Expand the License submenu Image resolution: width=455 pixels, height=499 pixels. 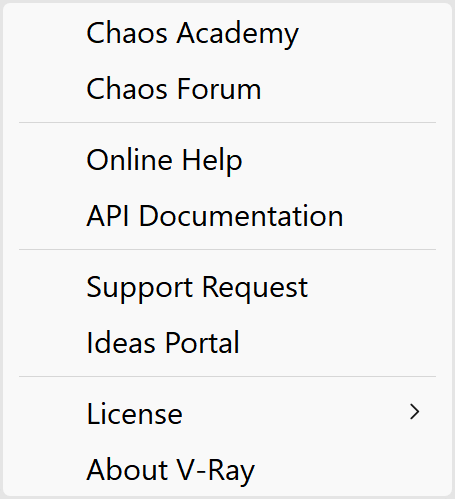tap(227, 414)
